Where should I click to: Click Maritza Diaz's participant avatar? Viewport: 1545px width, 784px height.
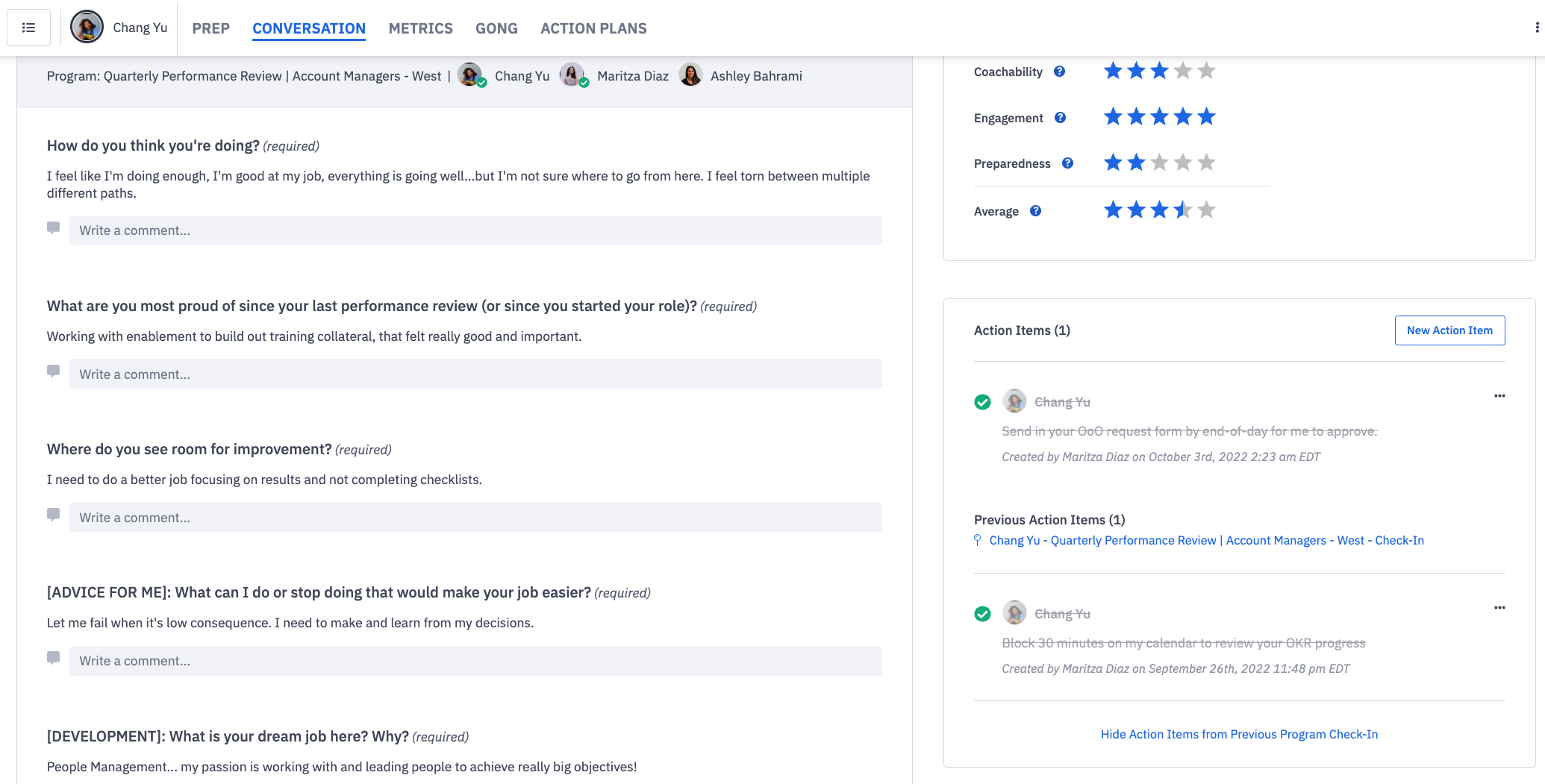point(572,75)
